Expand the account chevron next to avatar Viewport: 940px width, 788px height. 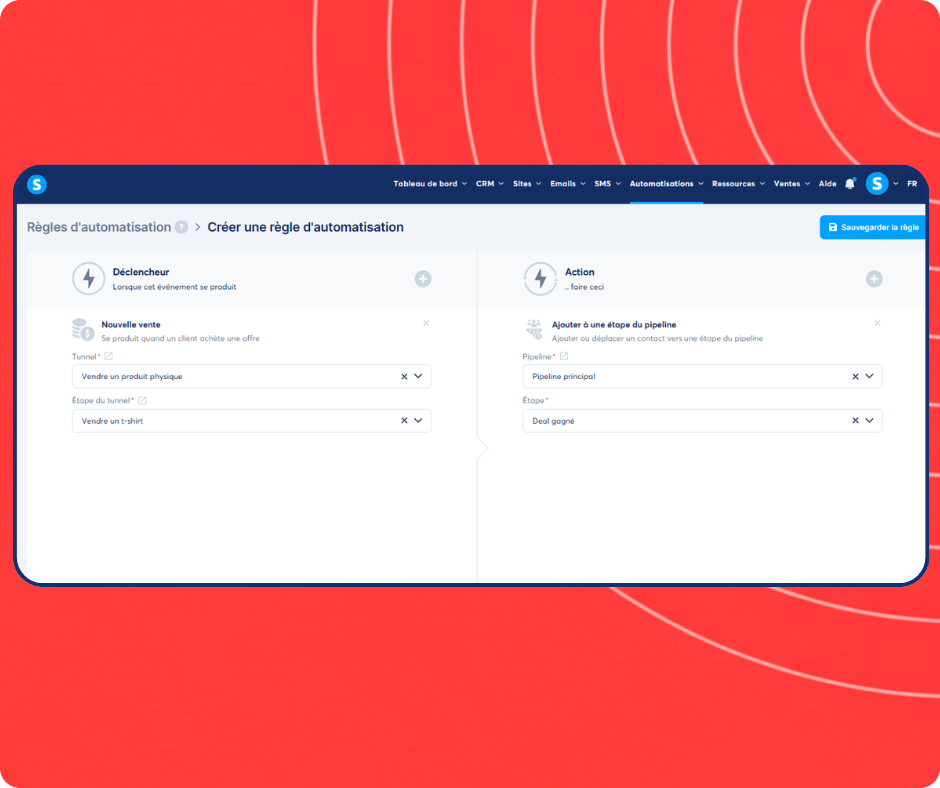(896, 184)
